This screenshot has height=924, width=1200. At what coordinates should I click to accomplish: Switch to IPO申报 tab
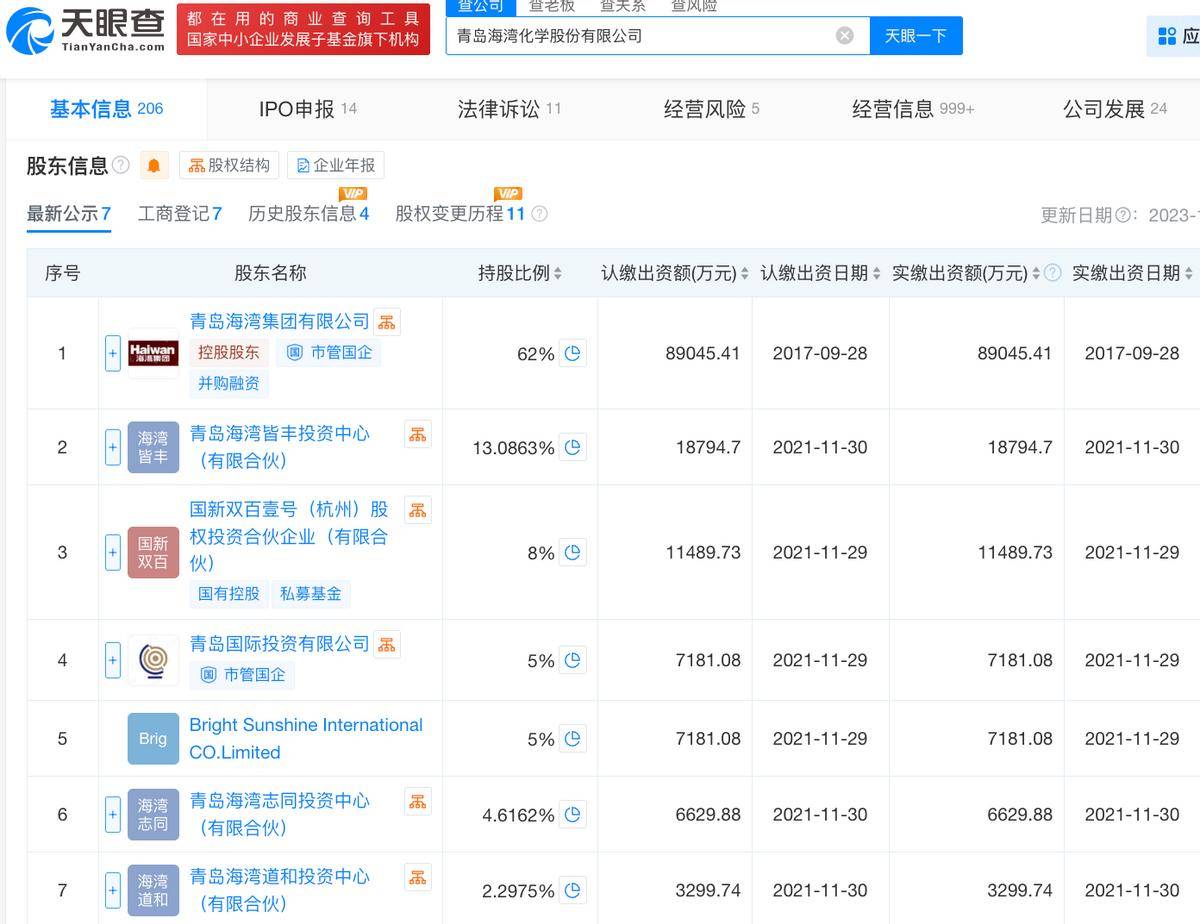click(x=307, y=109)
